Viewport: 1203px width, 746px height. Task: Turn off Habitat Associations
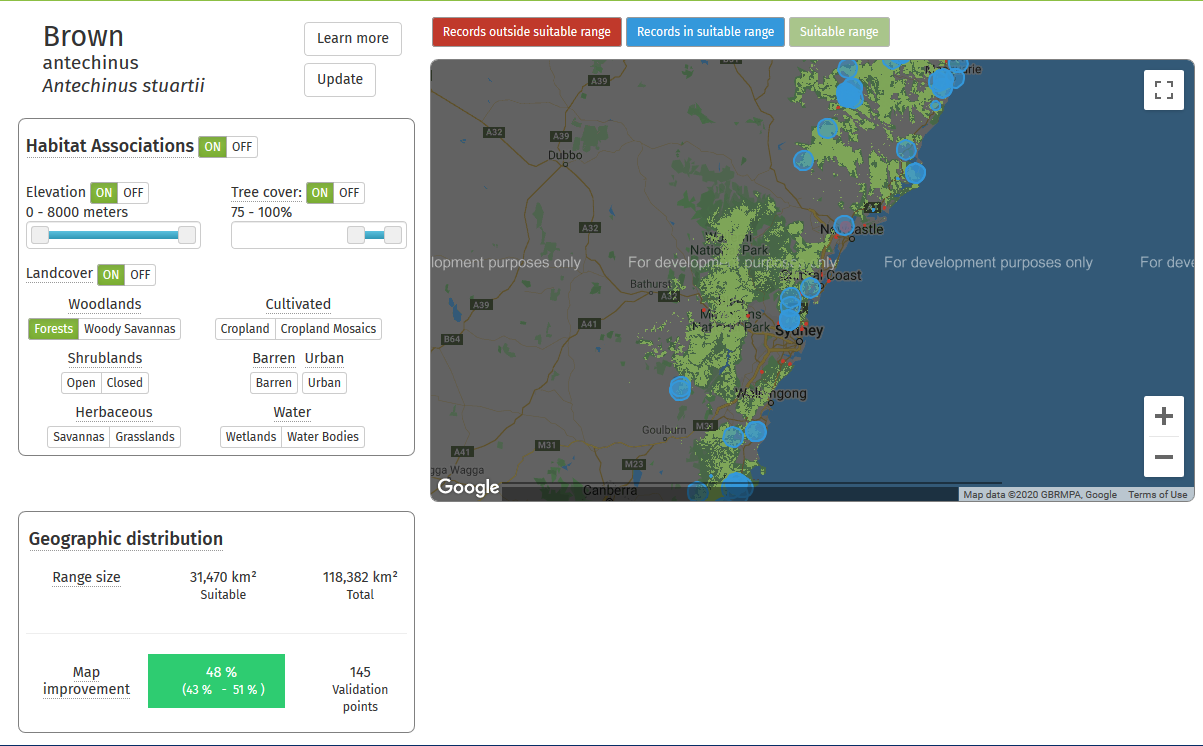tap(242, 147)
